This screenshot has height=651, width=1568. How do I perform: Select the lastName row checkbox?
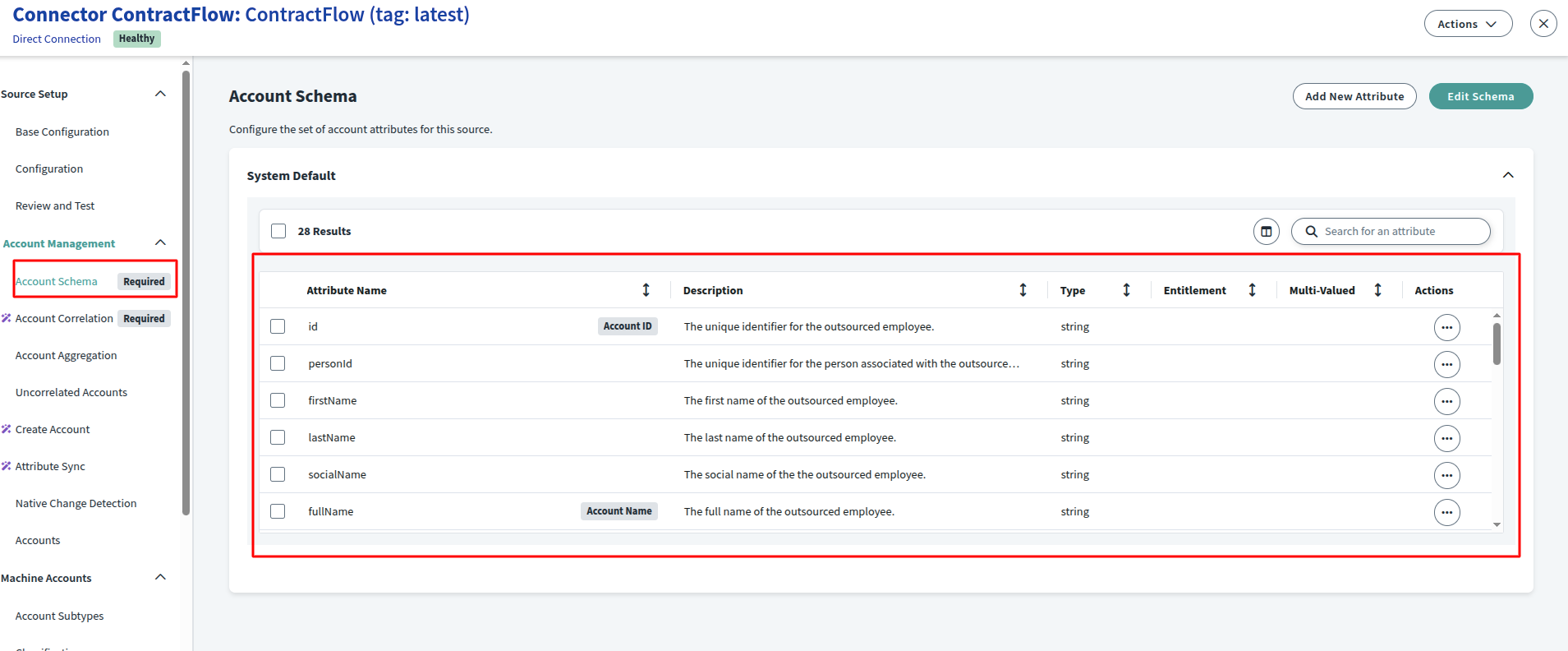[278, 437]
